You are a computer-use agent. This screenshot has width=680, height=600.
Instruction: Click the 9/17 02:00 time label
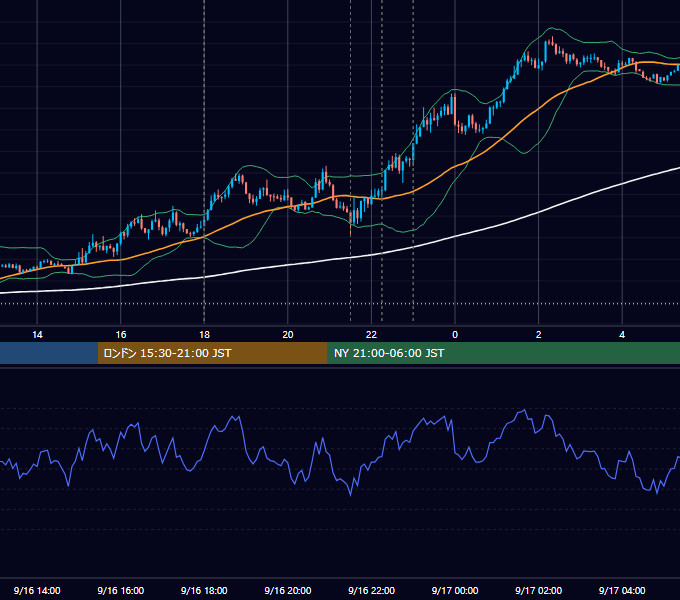(538, 590)
